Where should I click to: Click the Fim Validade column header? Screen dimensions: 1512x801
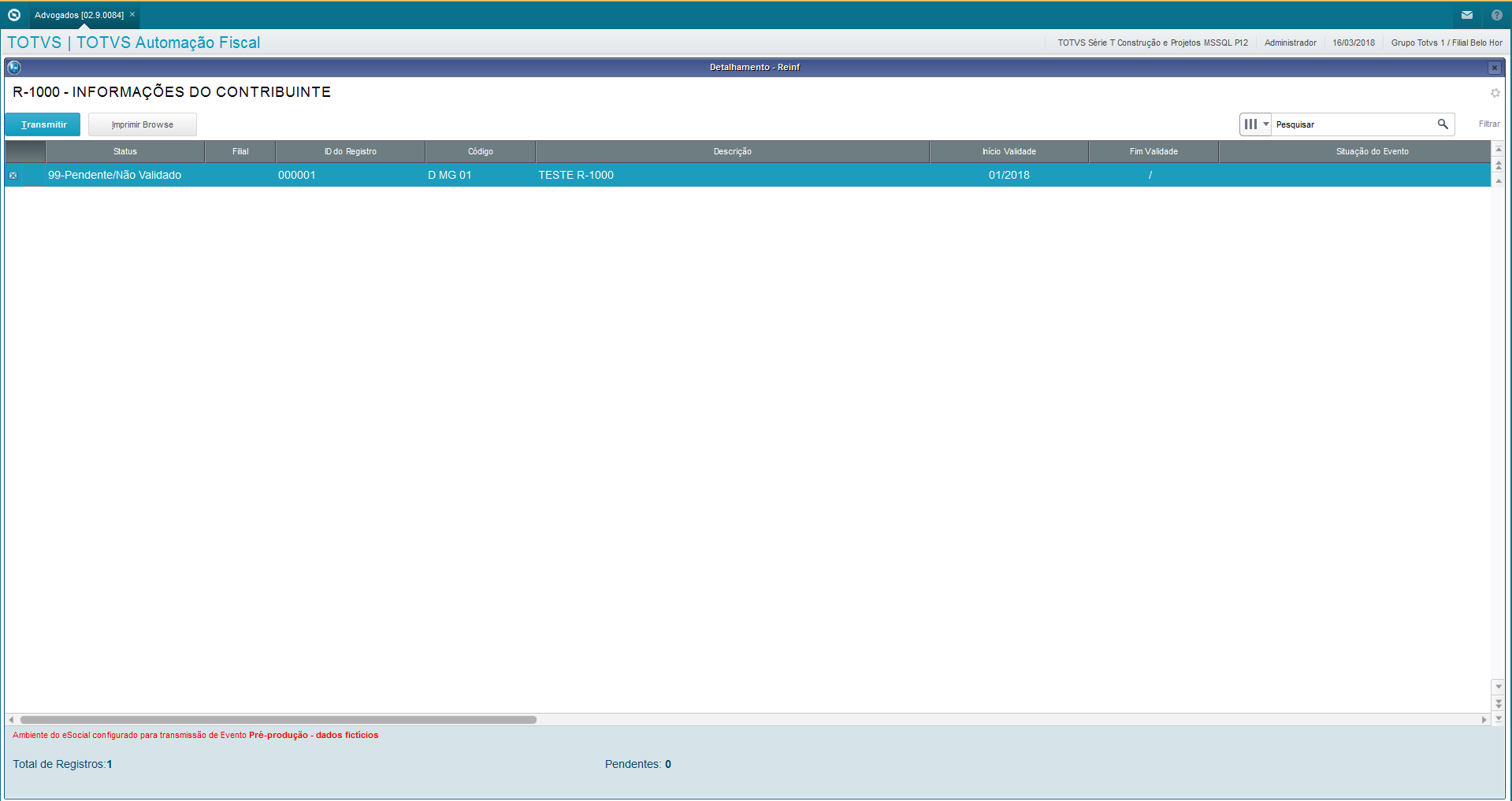pos(1154,151)
